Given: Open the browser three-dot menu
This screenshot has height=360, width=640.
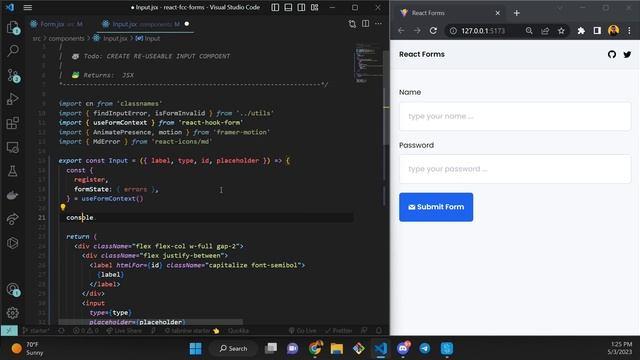Looking at the screenshot, I should [629, 31].
